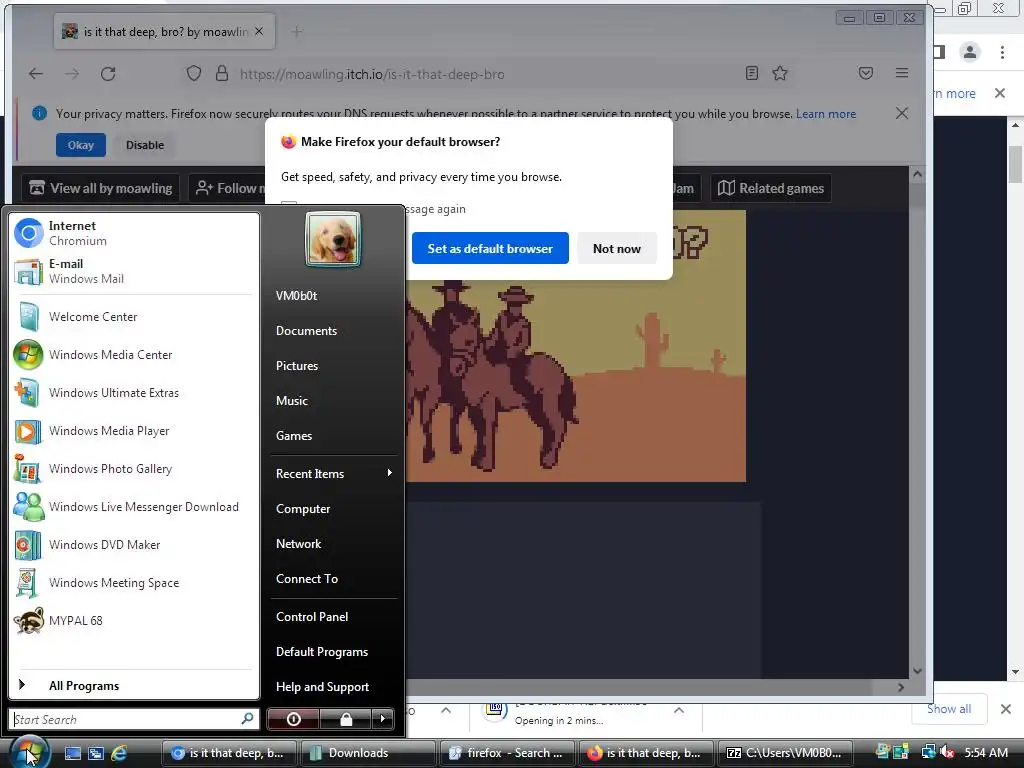Open Network from start menu
This screenshot has width=1024, height=768.
298,544
